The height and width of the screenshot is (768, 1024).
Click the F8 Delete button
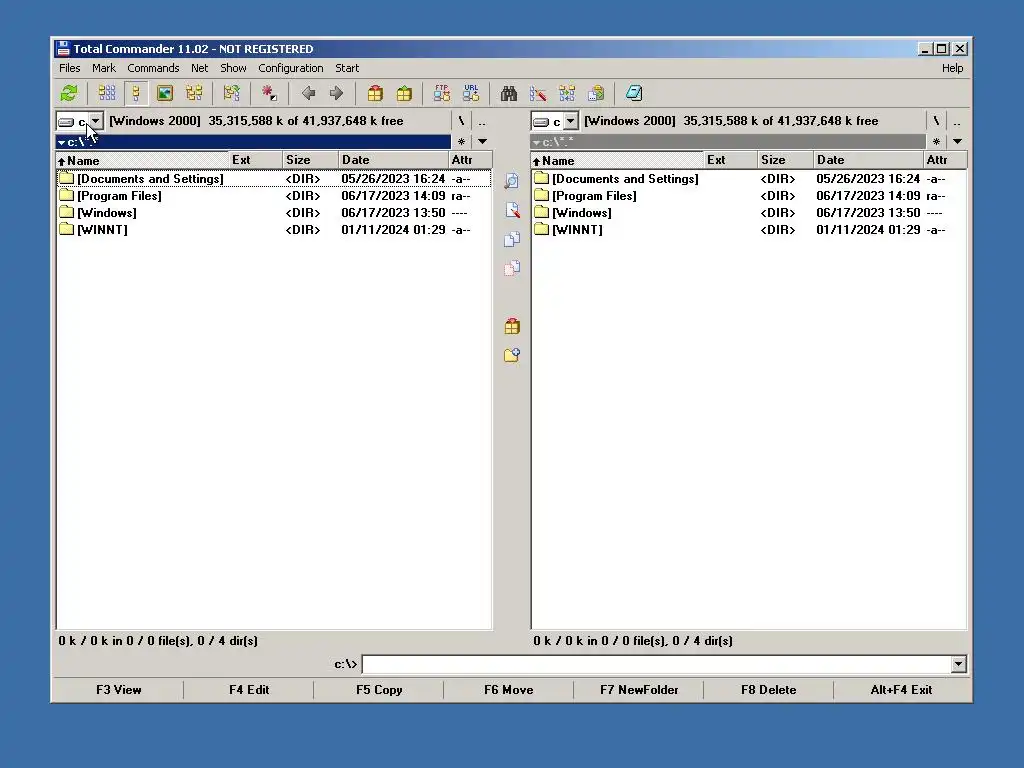coord(769,690)
